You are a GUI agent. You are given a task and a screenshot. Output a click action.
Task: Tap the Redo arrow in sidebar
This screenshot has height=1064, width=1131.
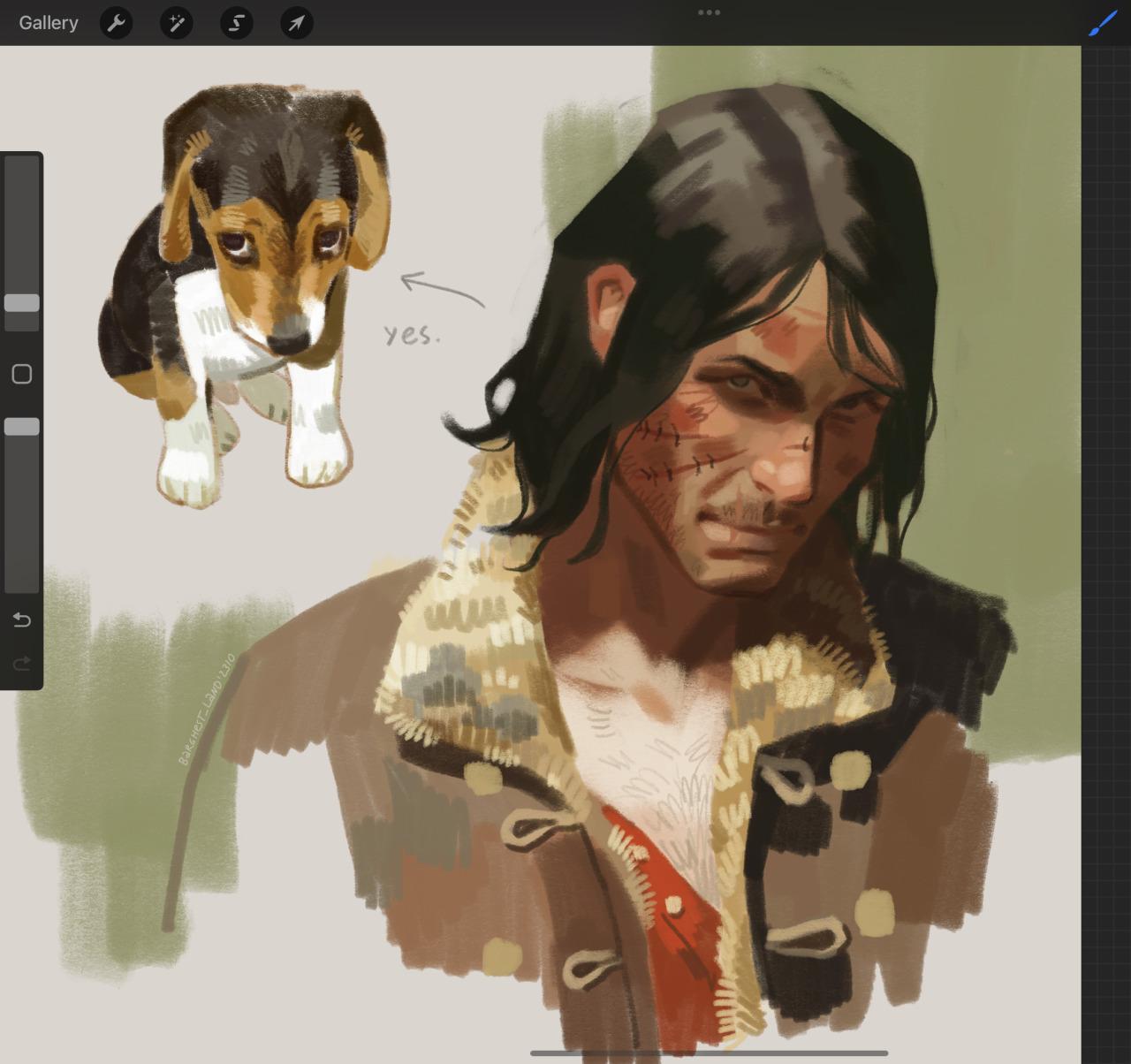coord(22,663)
